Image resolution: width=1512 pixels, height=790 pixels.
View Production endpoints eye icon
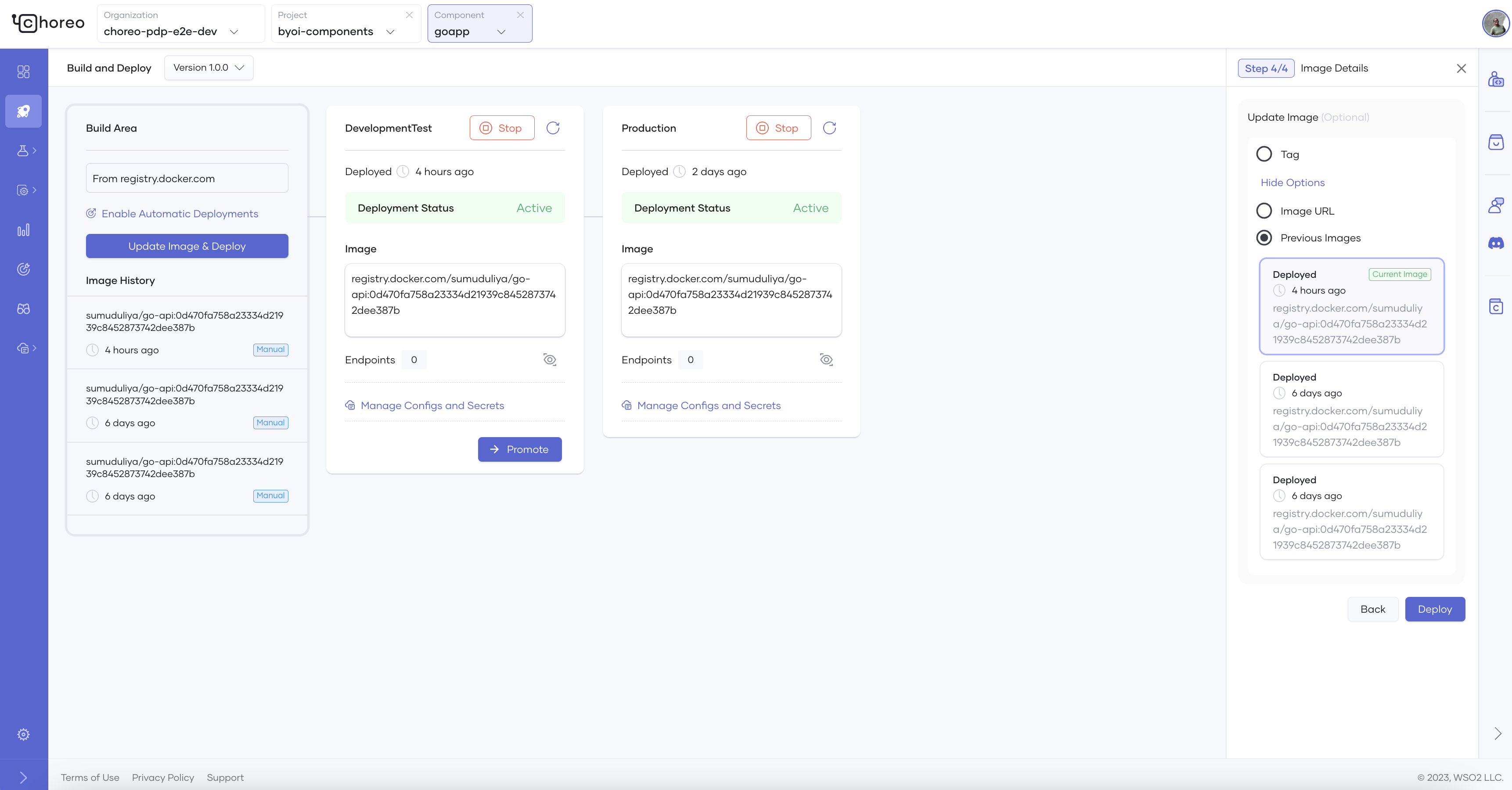click(826, 360)
